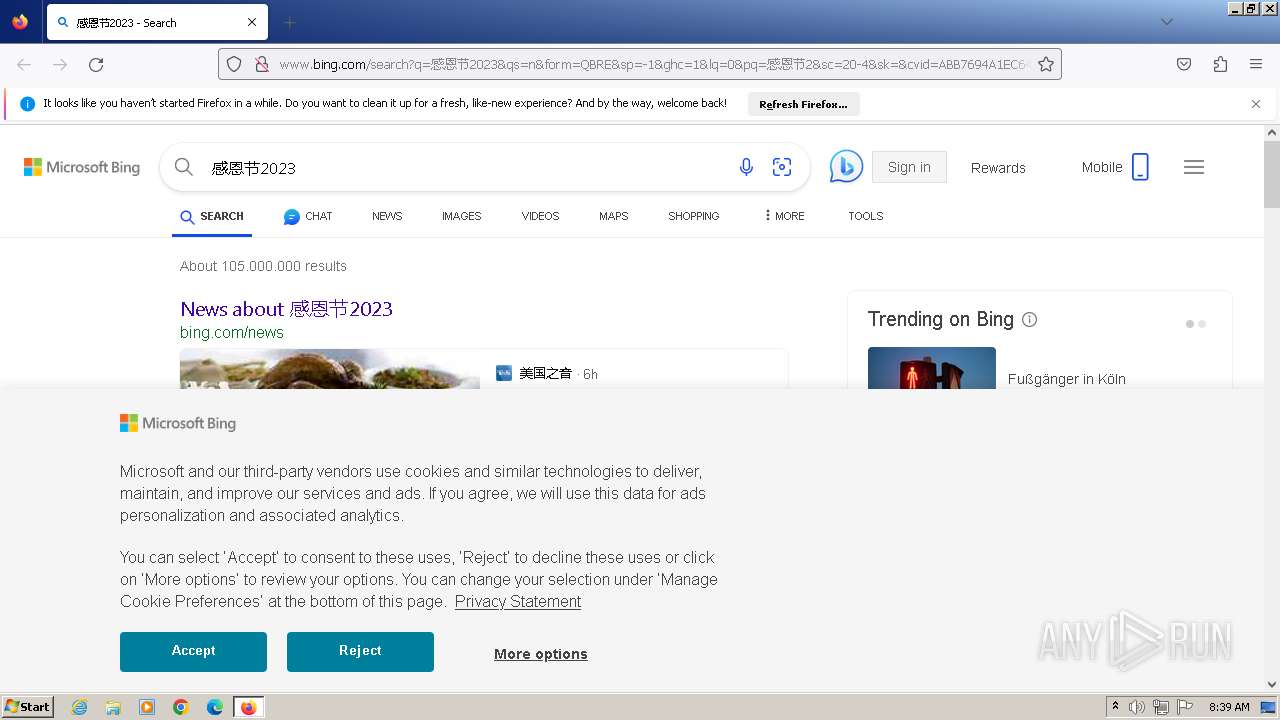Viewport: 1280px width, 720px height.
Task: Reload the current page
Action: (x=96, y=64)
